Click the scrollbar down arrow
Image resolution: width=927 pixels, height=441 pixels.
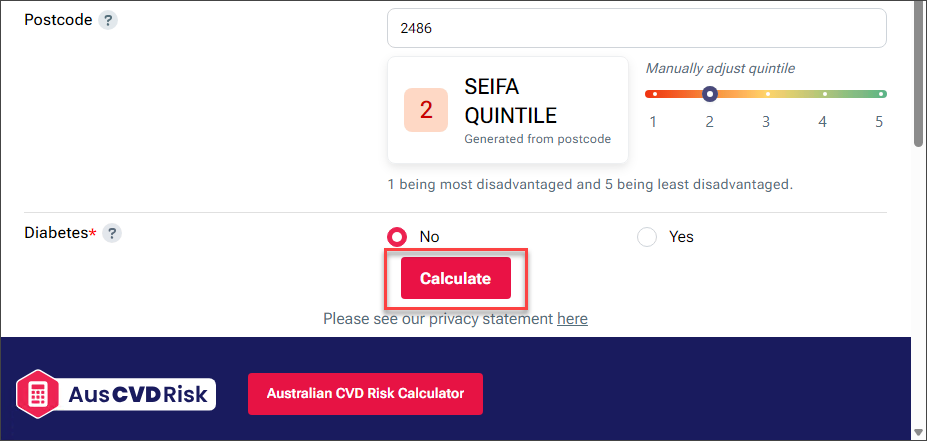(918, 432)
